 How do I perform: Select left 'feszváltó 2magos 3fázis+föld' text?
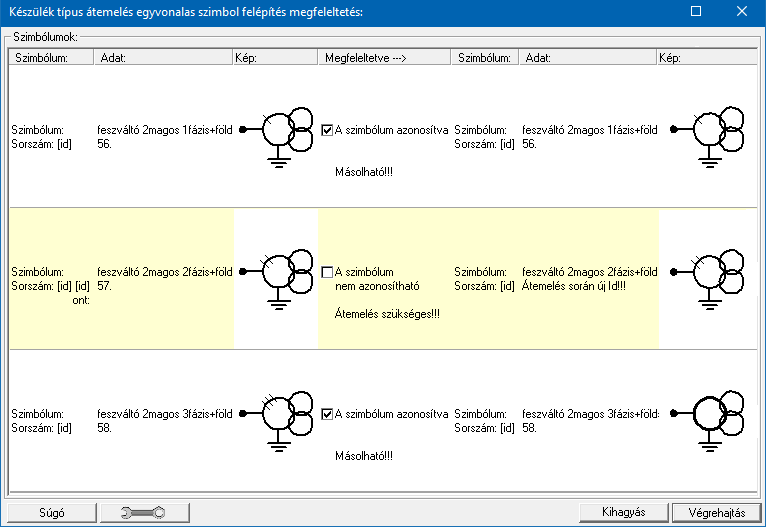165,414
